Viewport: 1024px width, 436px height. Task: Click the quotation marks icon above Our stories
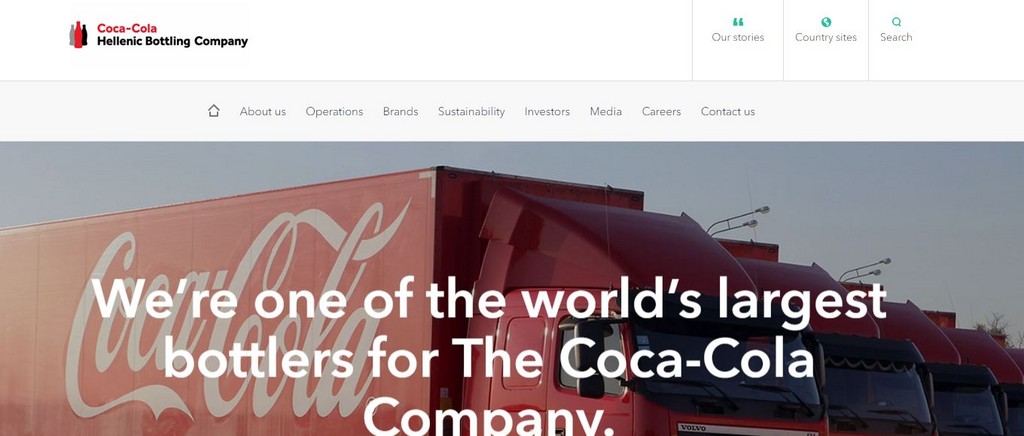pyautogui.click(x=738, y=22)
